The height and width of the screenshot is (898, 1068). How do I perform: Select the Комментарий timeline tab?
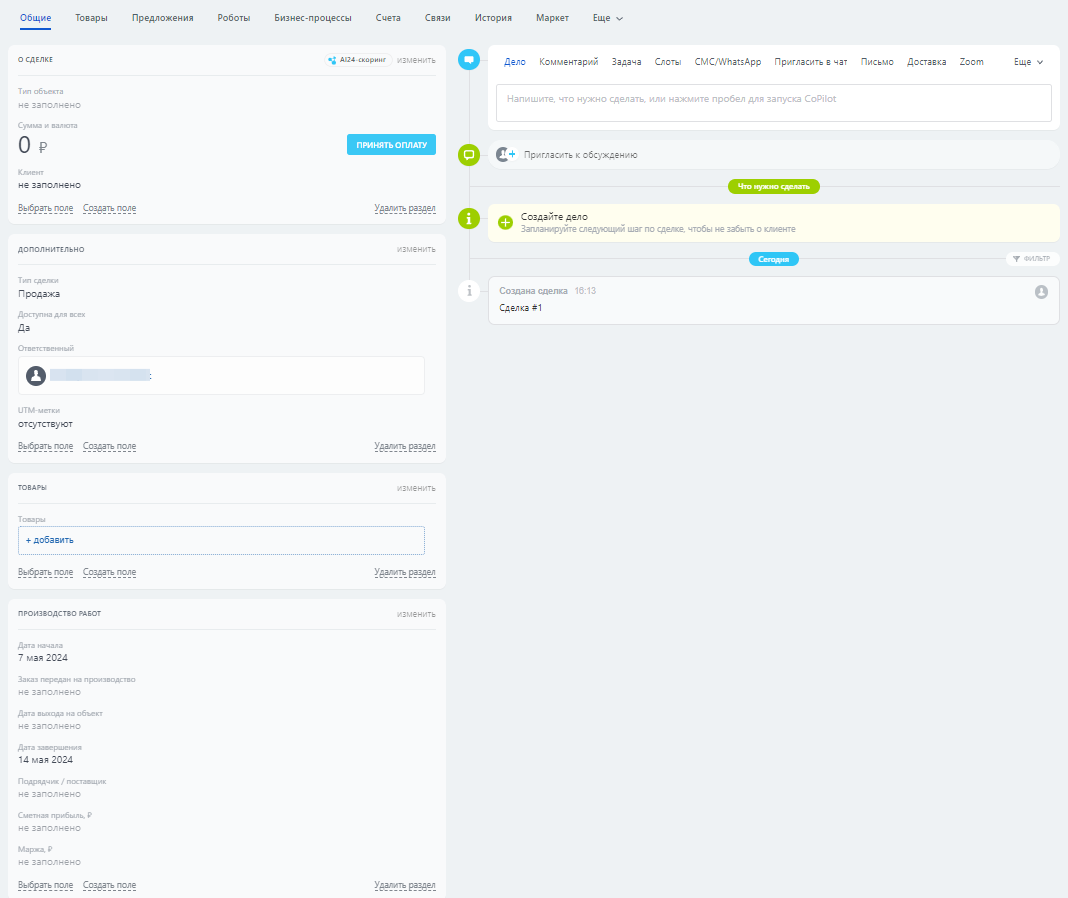[568, 62]
